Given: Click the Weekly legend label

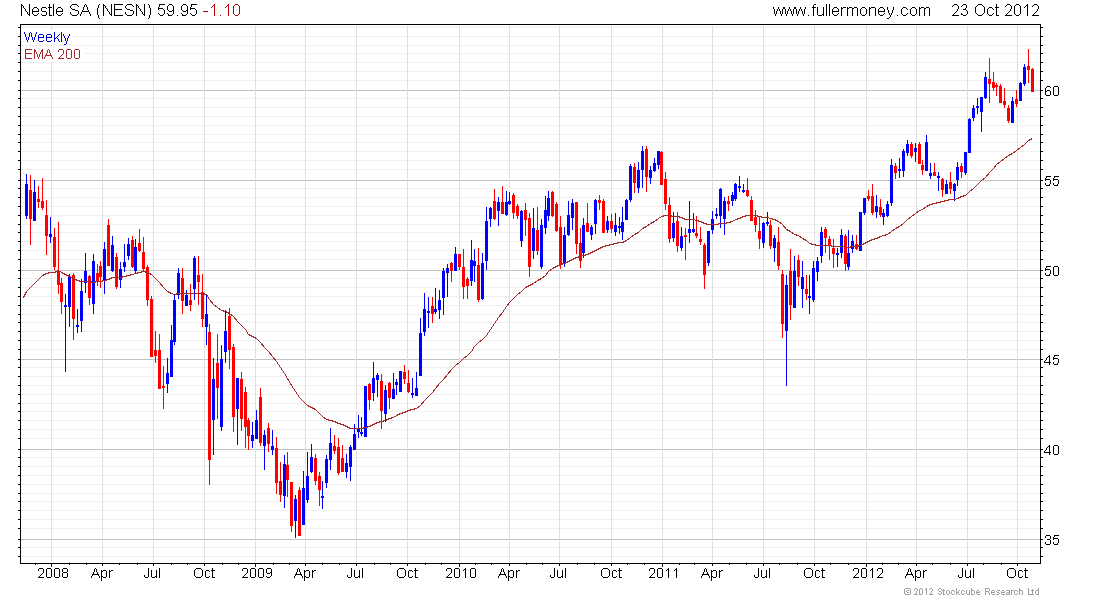Looking at the screenshot, I should click(x=47, y=37).
